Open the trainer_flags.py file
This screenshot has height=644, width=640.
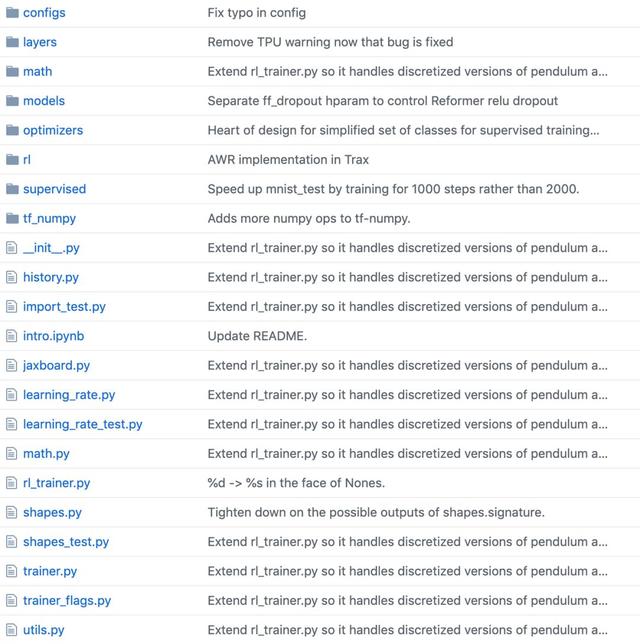(67, 601)
